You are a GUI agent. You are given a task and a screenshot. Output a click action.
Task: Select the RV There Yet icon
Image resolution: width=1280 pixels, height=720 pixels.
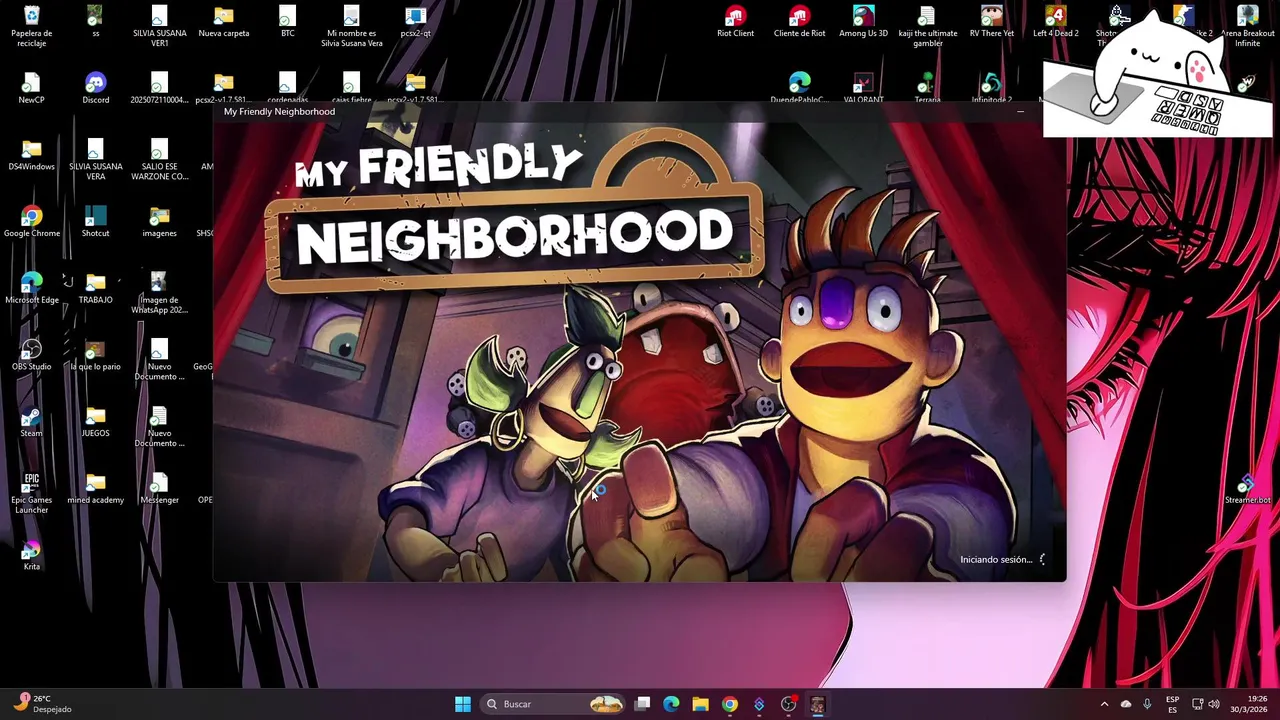[x=991, y=22]
